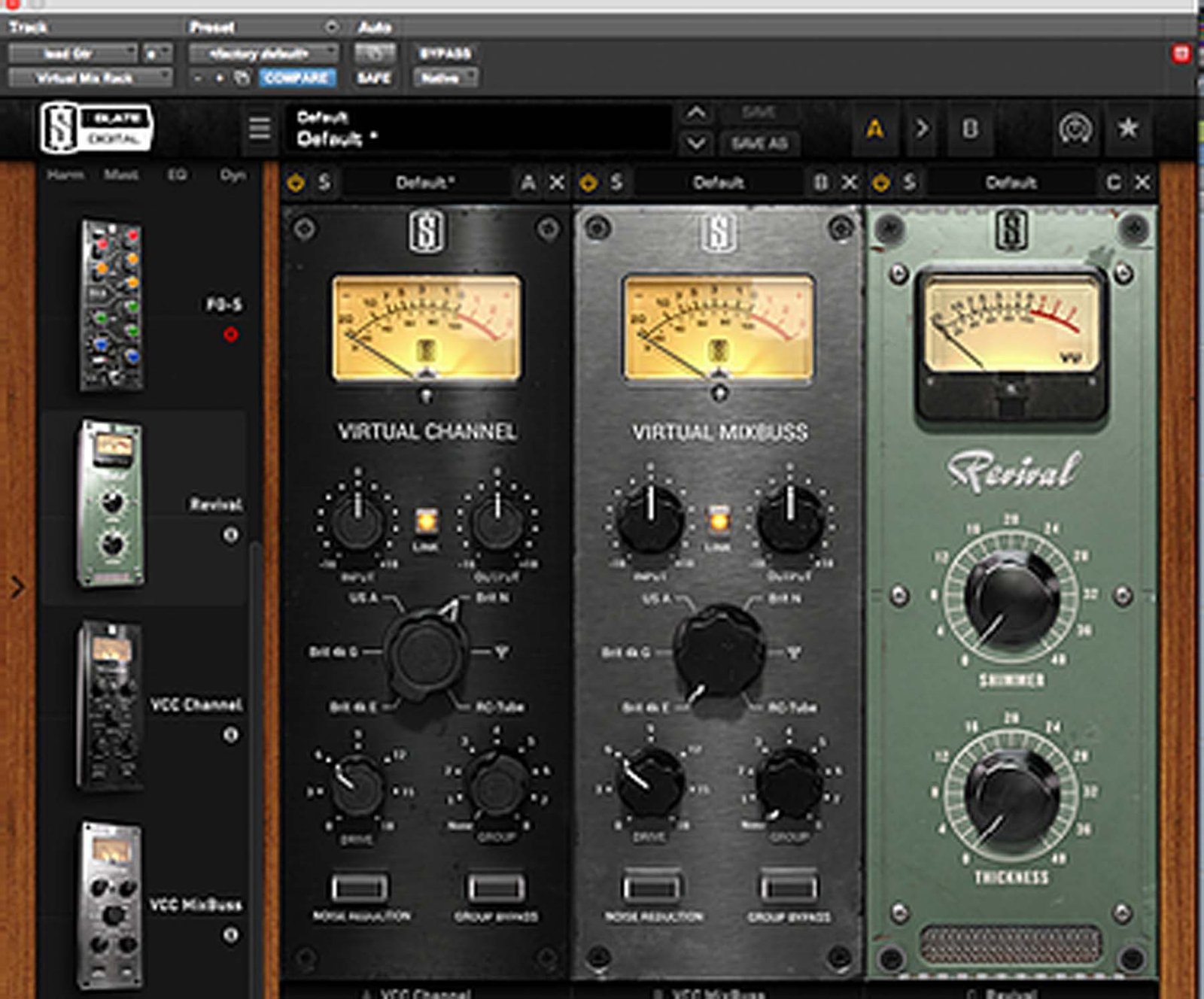Enable Group Bypass on Virtual Channel
The width and height of the screenshot is (1204, 999).
tap(495, 888)
